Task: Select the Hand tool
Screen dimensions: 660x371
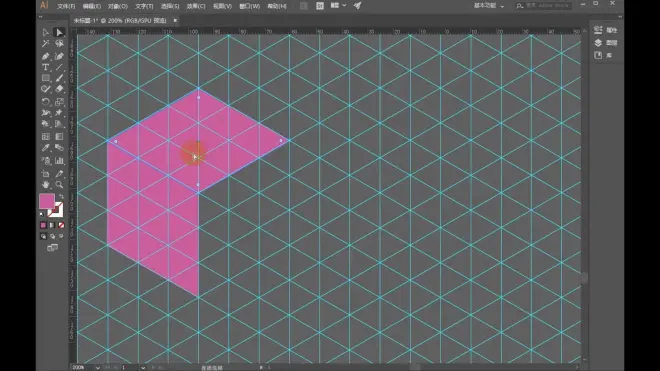Action: (46, 184)
